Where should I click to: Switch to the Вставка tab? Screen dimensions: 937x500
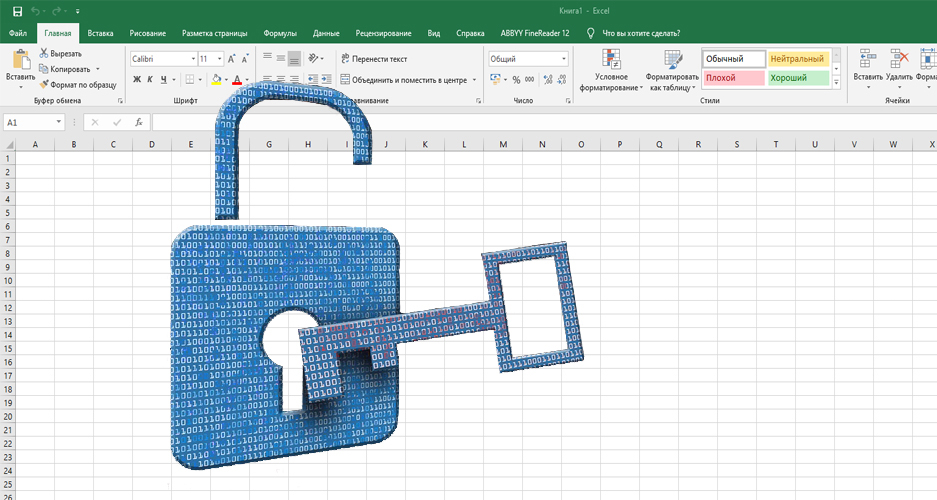coord(100,33)
